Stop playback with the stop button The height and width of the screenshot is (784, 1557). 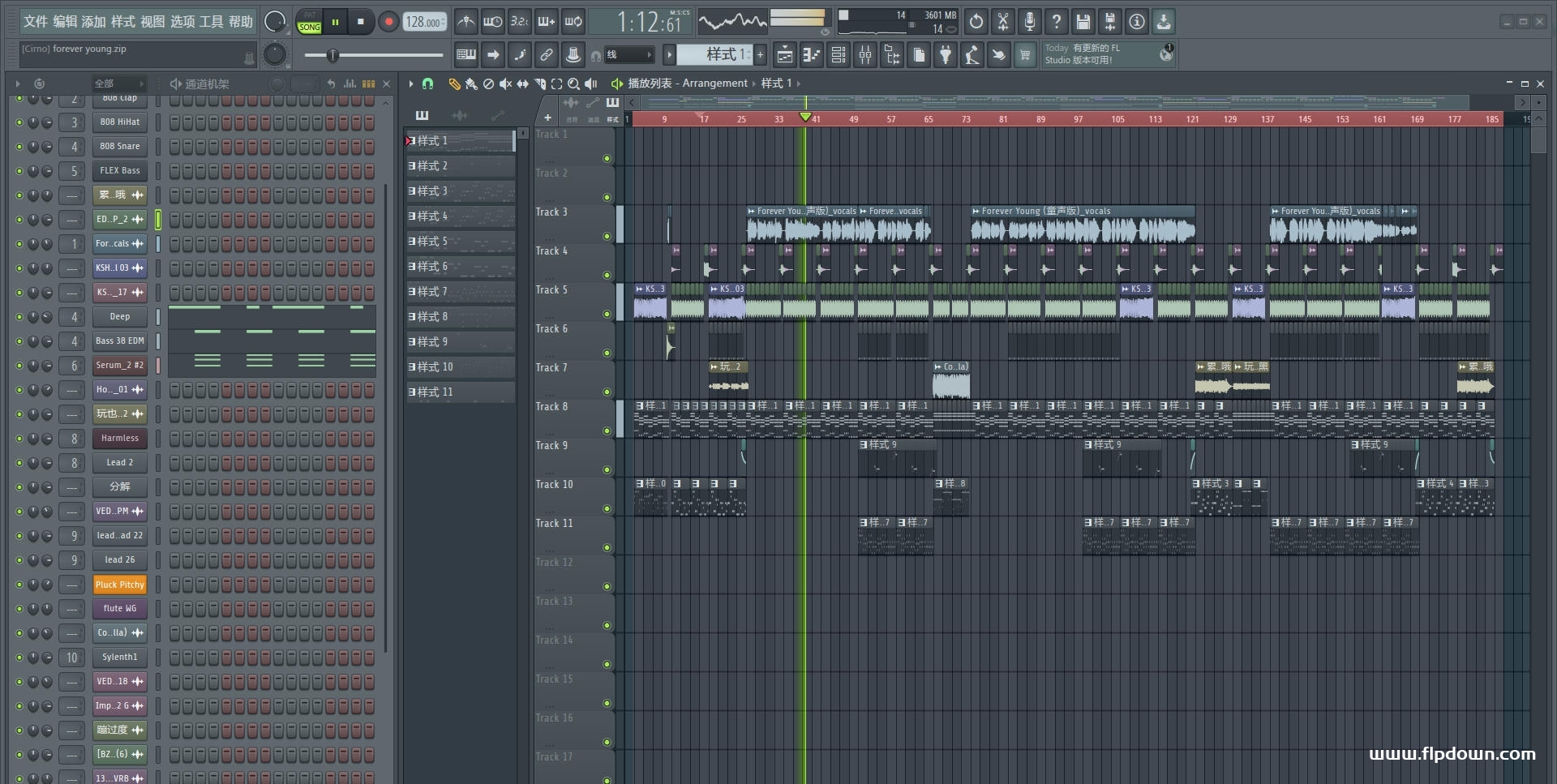tap(361, 22)
